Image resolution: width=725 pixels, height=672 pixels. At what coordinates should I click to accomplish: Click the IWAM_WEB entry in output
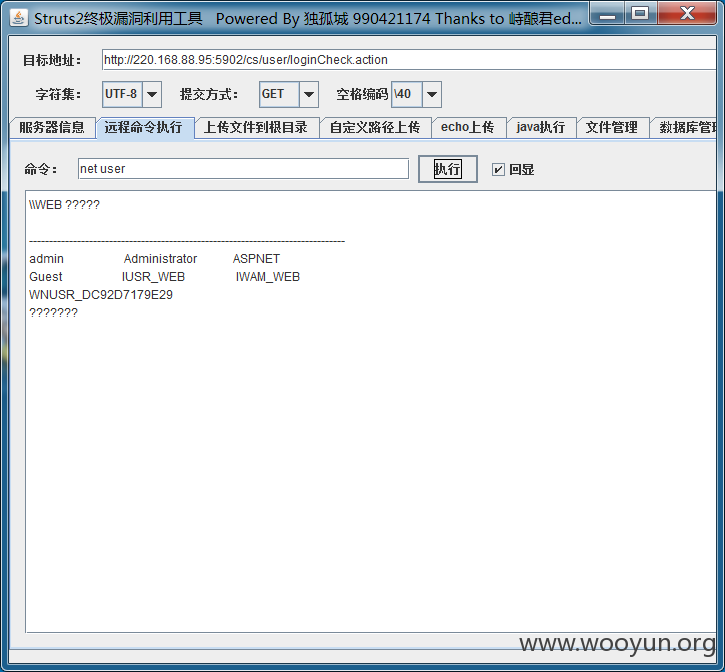(268, 277)
